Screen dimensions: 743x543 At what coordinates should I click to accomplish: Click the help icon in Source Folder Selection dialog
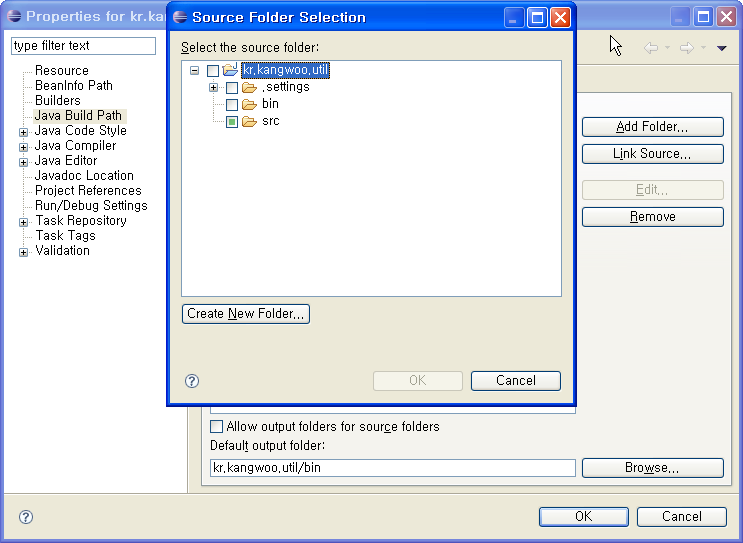coord(192,381)
